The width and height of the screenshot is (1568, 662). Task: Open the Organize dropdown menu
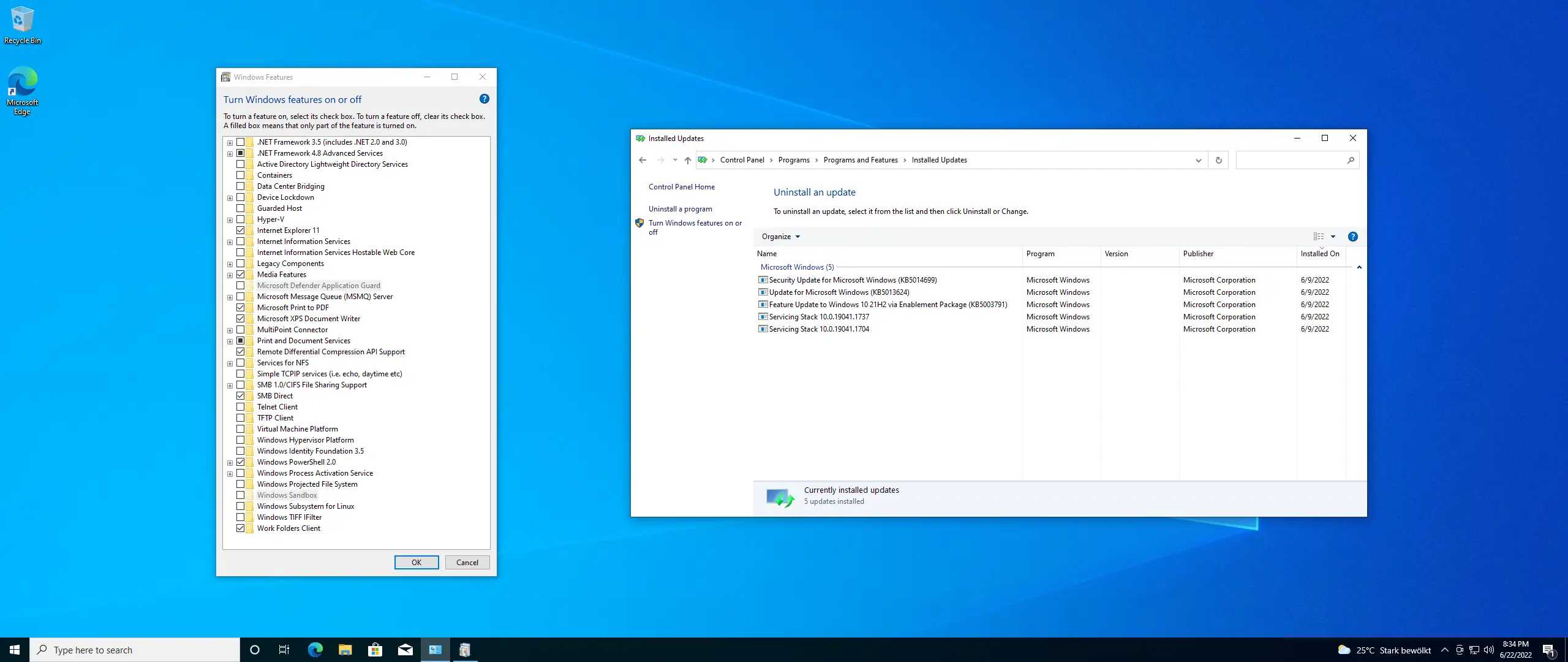click(x=780, y=237)
